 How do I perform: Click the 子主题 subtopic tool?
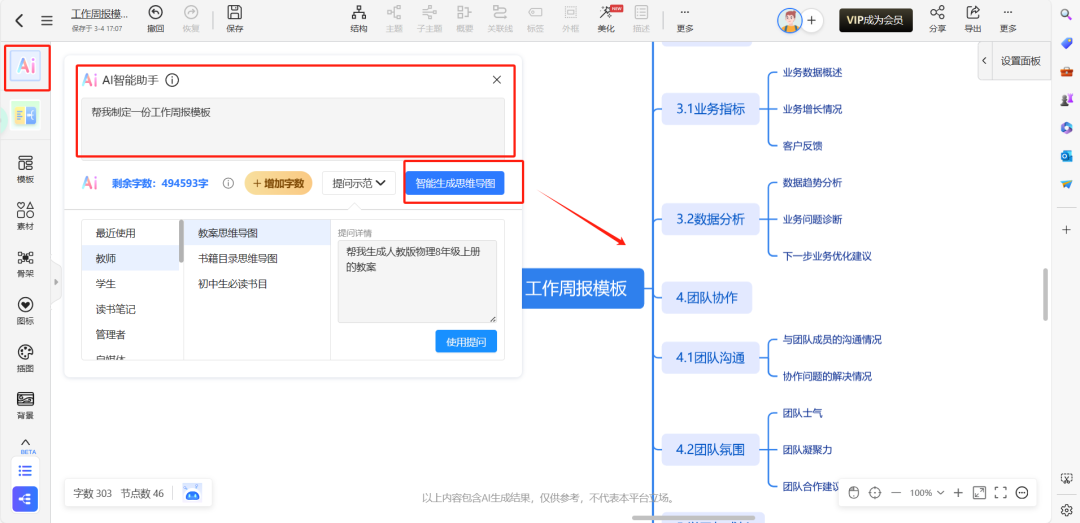pyautogui.click(x=429, y=19)
